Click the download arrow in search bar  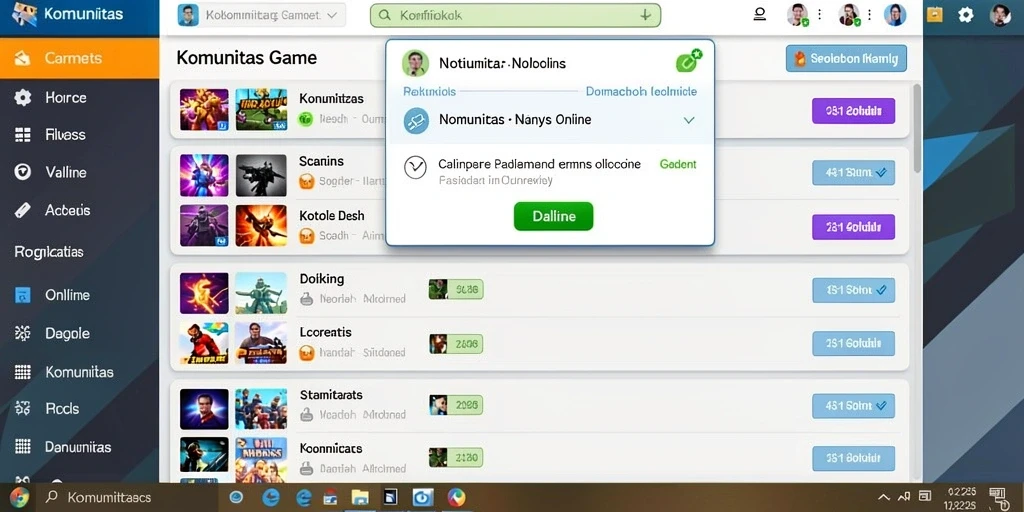point(645,15)
